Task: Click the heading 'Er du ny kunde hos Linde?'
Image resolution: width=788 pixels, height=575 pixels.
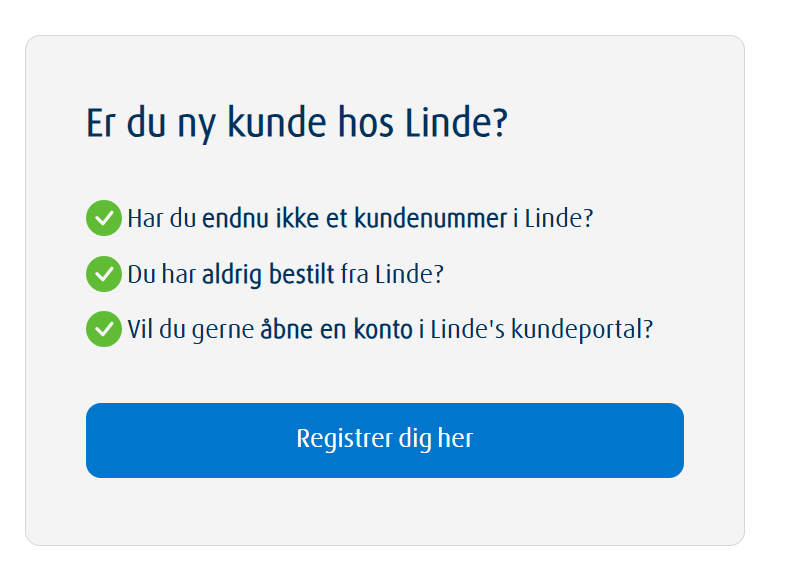Action: (x=297, y=124)
